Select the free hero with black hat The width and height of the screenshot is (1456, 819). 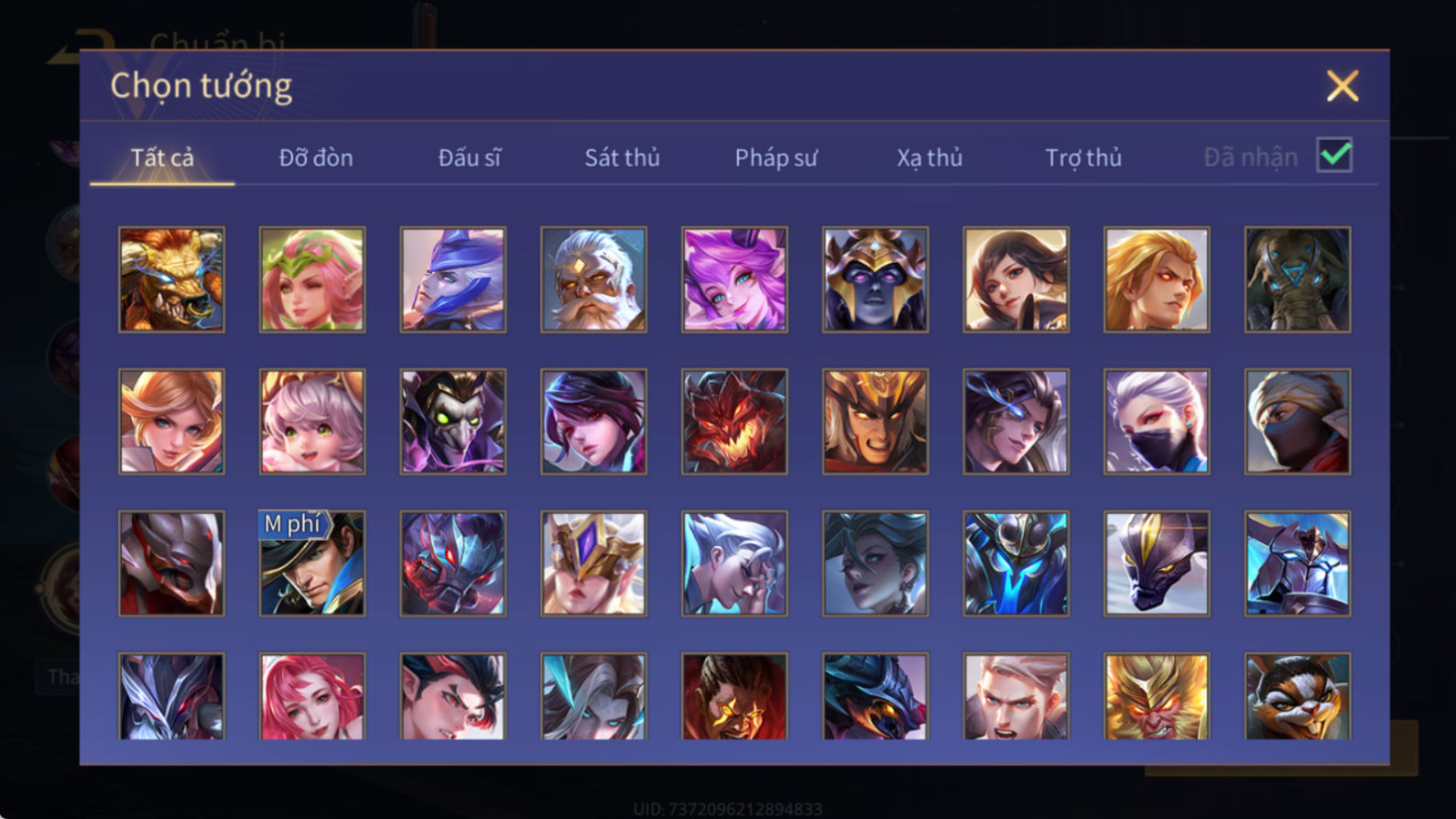pos(312,563)
